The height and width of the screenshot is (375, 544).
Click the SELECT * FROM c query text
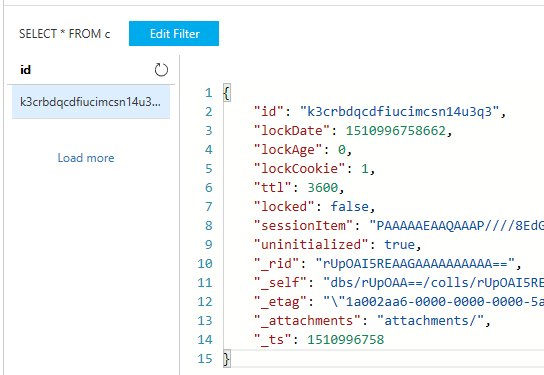[65, 34]
